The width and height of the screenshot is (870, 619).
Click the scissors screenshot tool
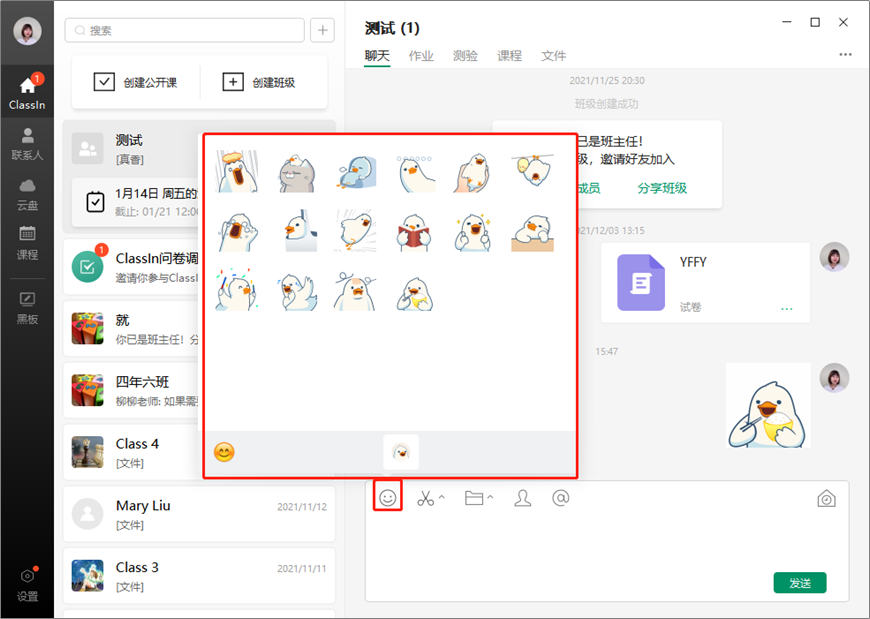tap(426, 498)
